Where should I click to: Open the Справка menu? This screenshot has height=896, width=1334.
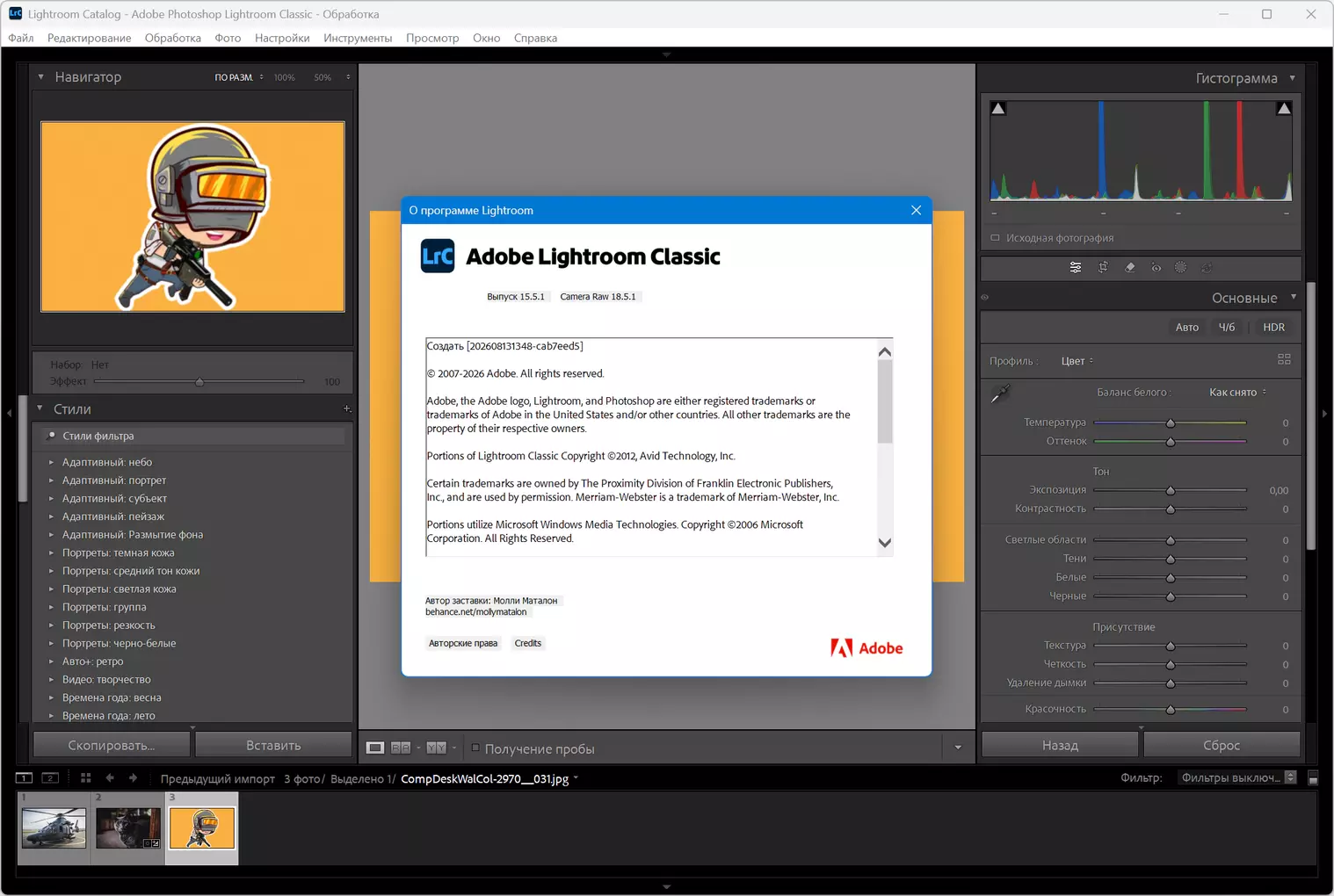(x=535, y=38)
